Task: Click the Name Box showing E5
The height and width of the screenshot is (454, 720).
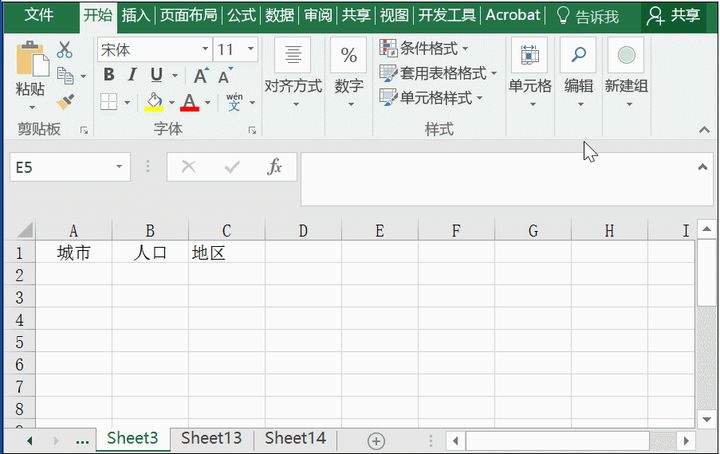Action: click(x=60, y=167)
